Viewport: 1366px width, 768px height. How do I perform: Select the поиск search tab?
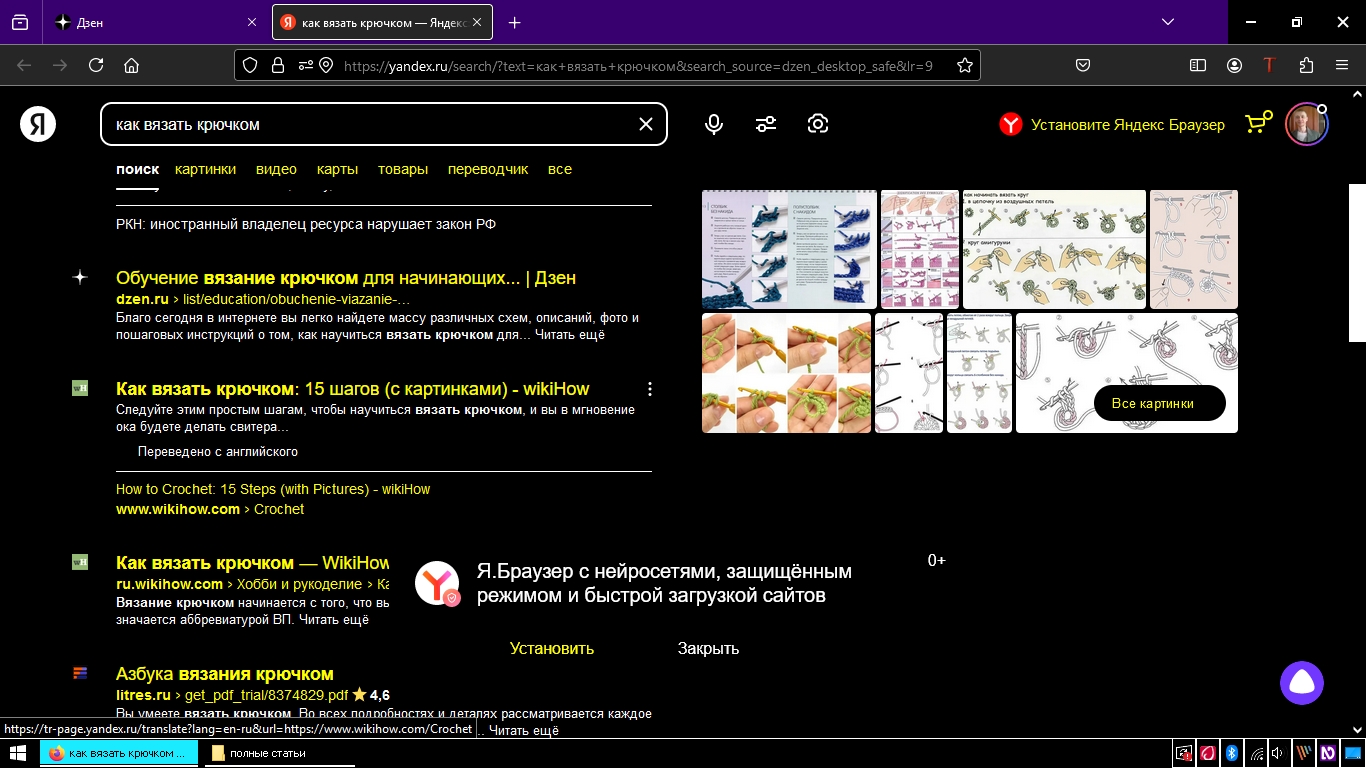(x=137, y=169)
